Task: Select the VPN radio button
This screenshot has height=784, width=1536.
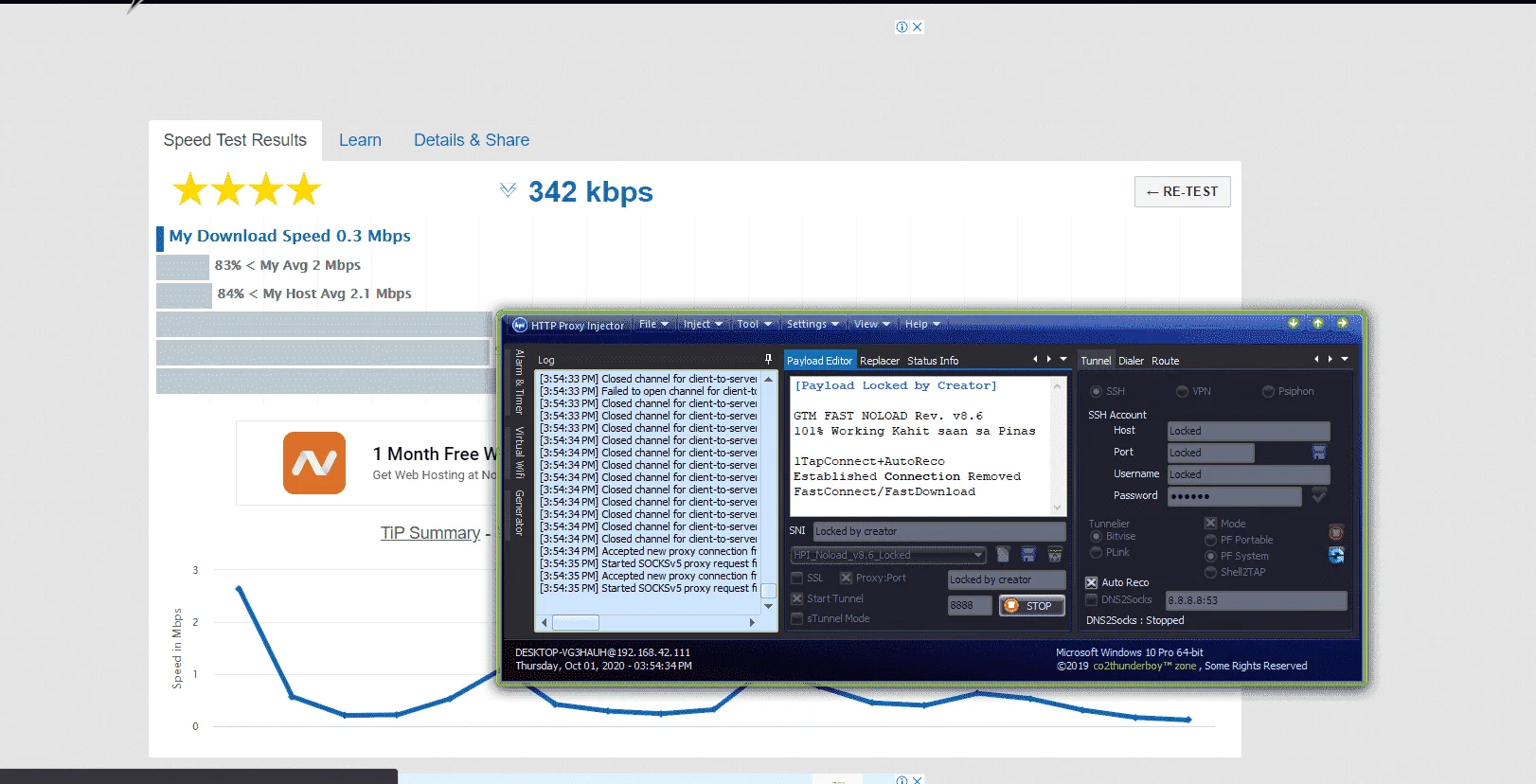Action: [1182, 391]
